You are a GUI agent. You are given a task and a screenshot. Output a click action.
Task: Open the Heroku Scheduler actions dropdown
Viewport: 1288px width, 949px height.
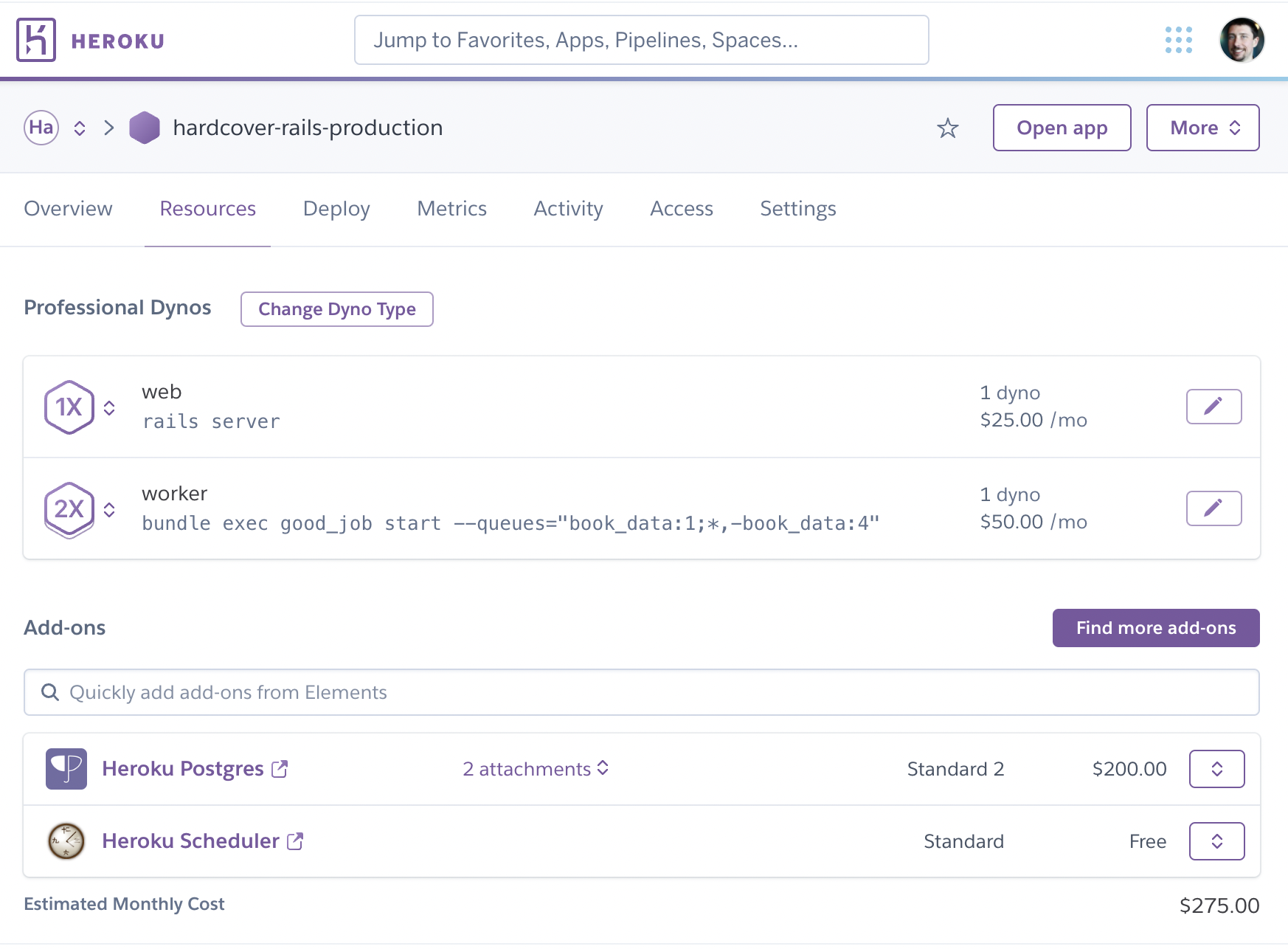pos(1216,841)
